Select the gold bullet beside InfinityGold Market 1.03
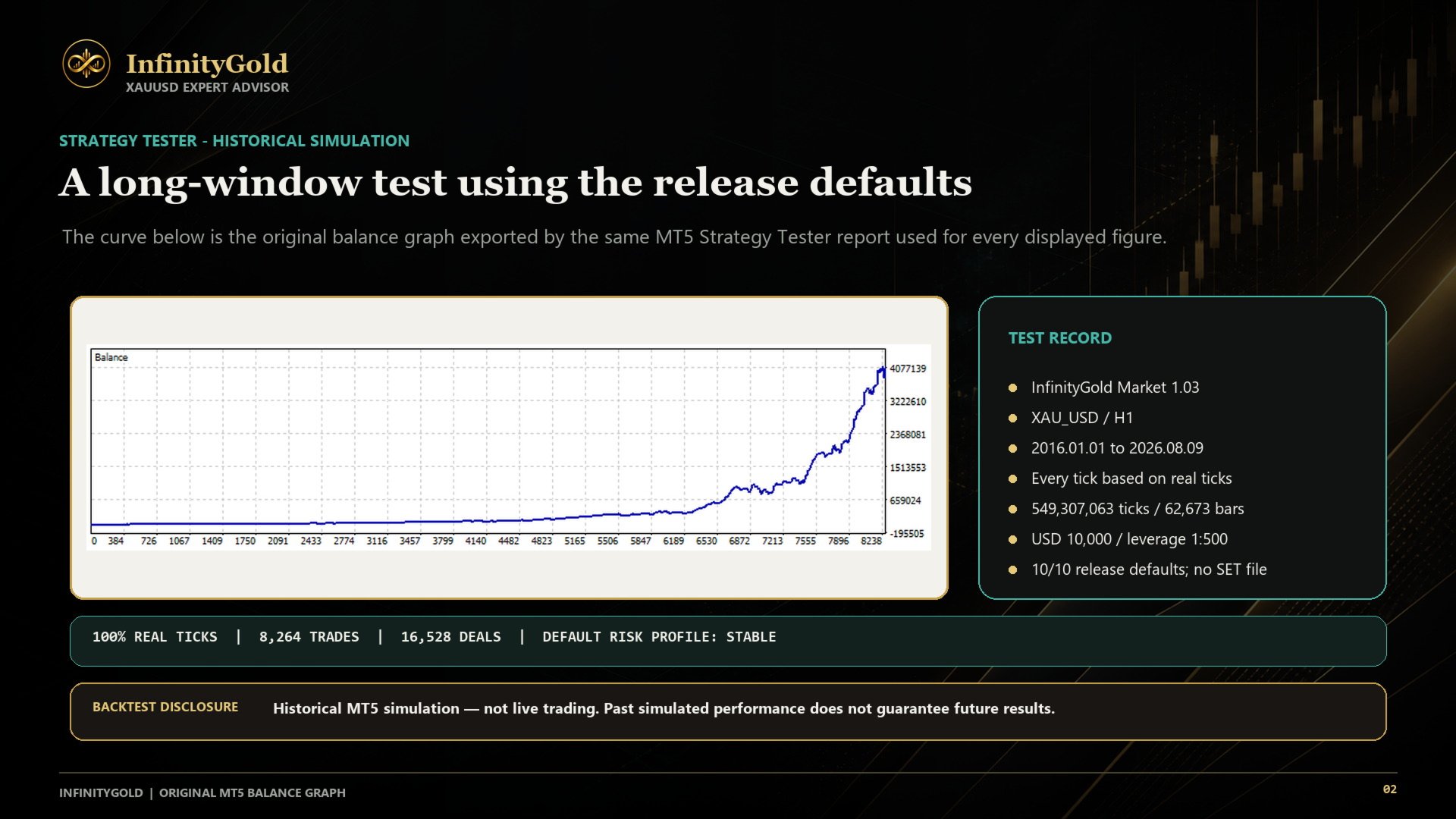1456x819 pixels. tap(1012, 388)
